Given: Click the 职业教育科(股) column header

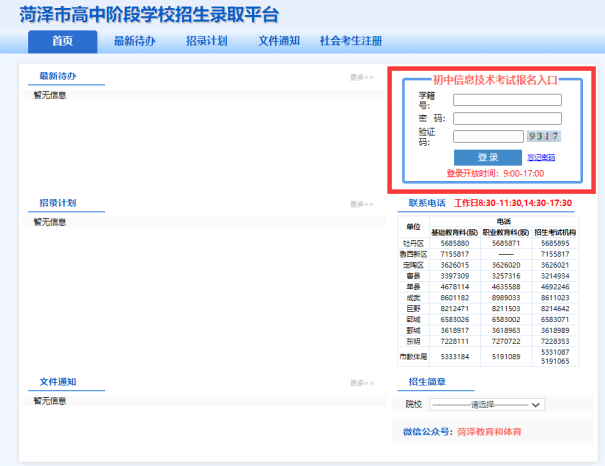Looking at the screenshot, I should pos(506,232).
